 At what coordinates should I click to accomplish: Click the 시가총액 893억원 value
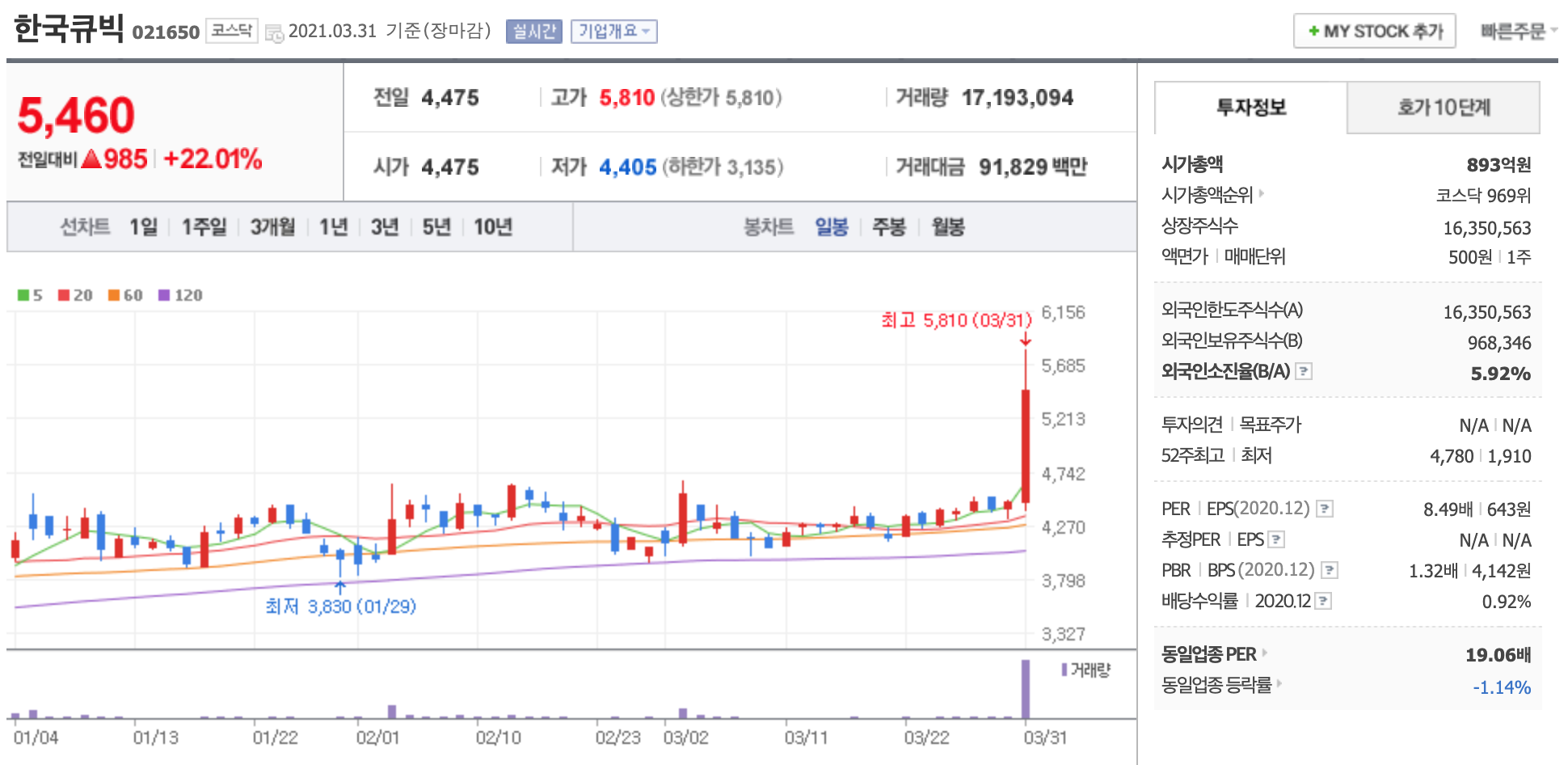[x=1499, y=165]
